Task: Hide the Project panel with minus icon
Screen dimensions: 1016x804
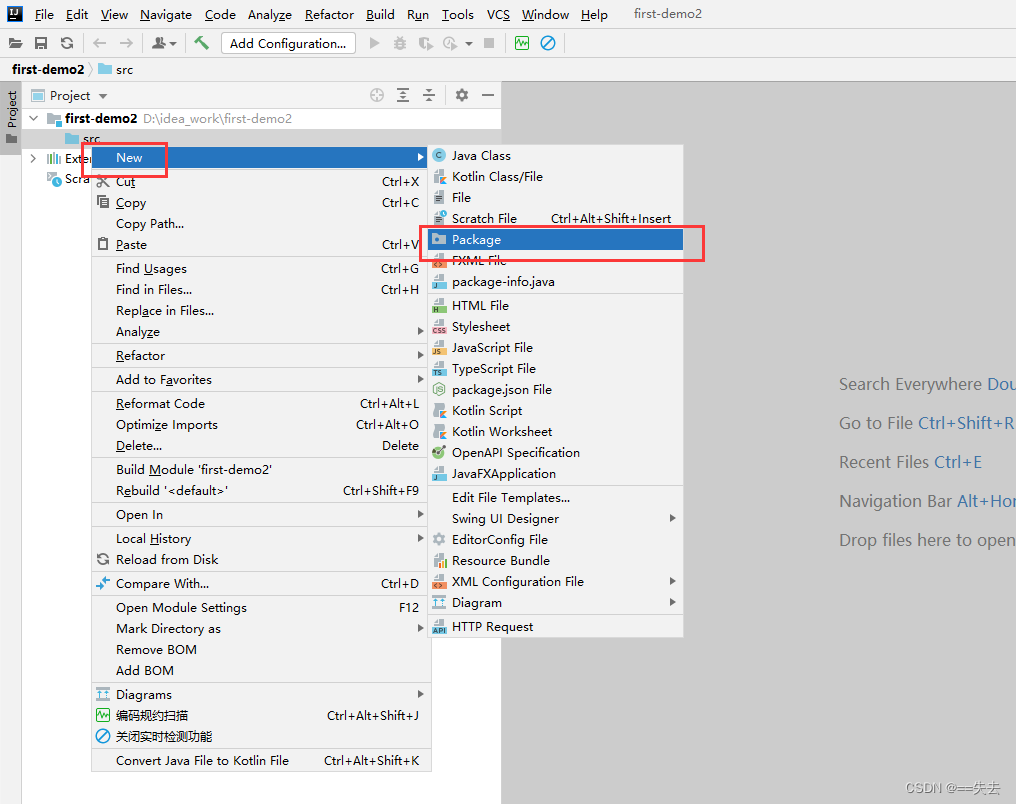Action: click(488, 95)
